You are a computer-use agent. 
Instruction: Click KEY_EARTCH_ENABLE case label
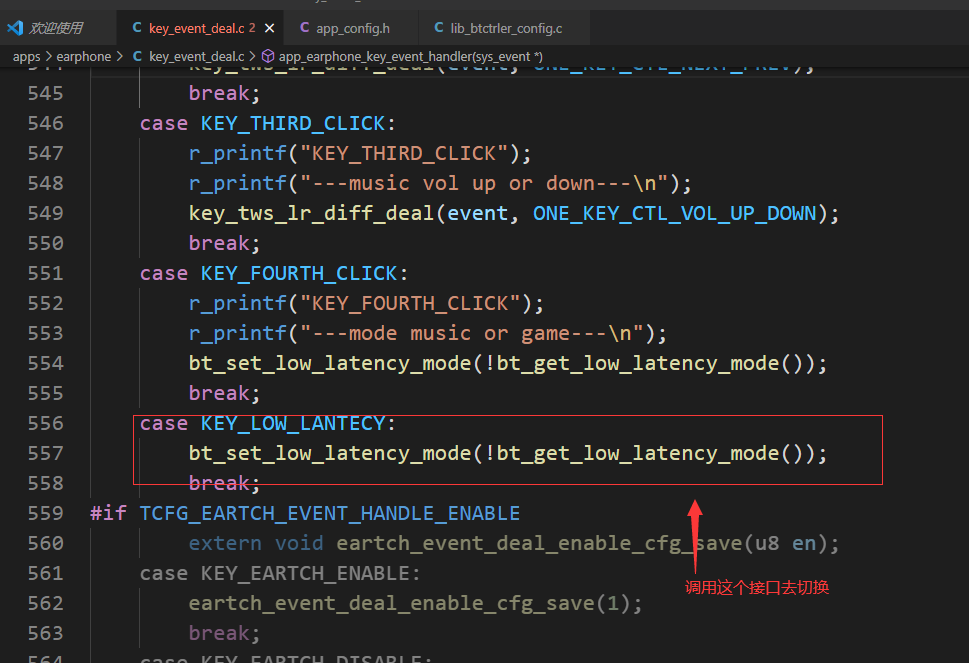tap(305, 573)
